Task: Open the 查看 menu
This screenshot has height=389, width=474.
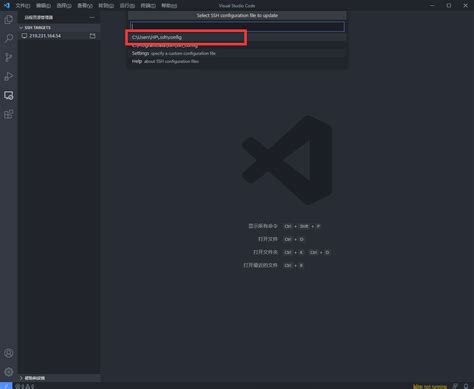Action: [x=85, y=6]
